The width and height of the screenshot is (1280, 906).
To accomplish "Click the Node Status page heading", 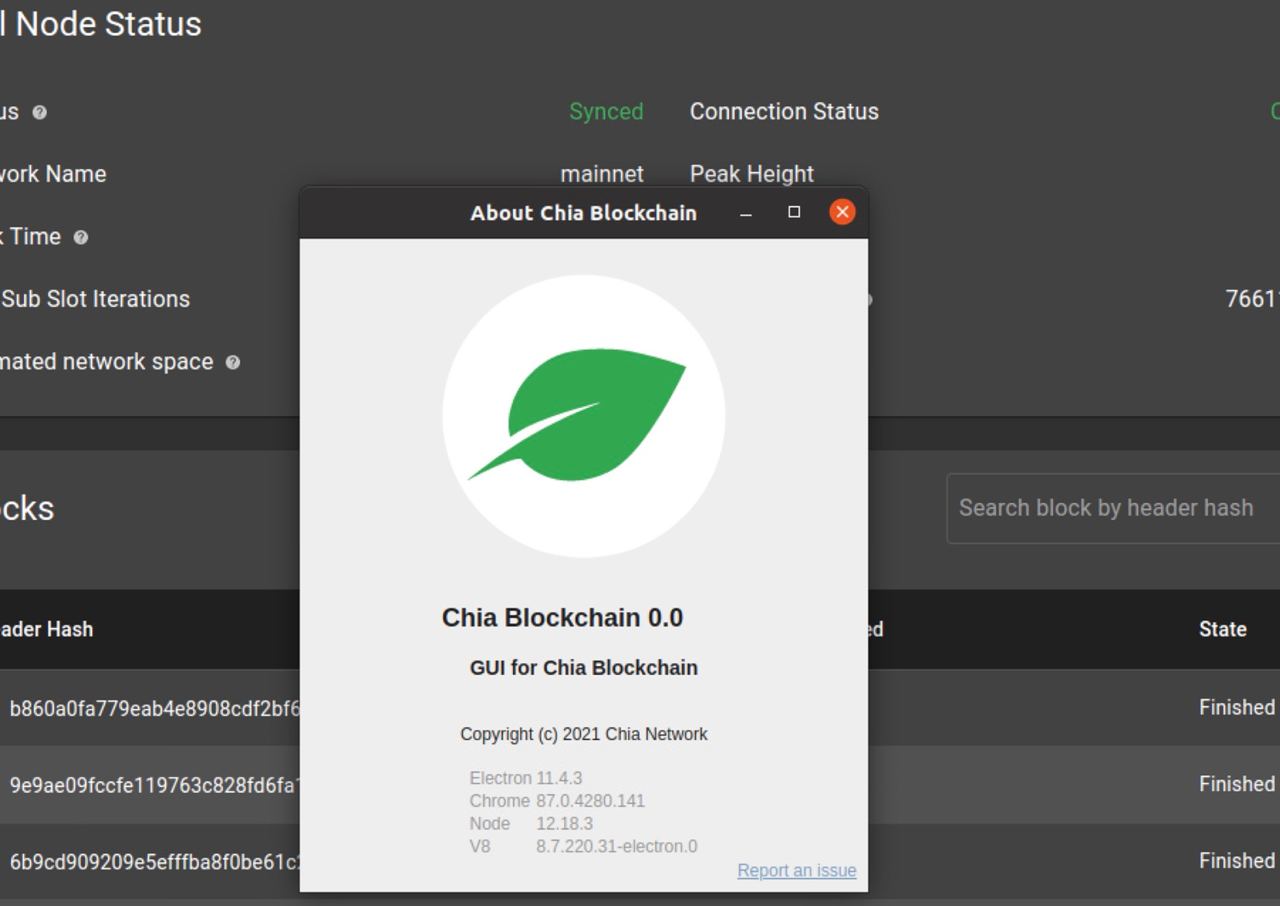I will click(x=101, y=24).
